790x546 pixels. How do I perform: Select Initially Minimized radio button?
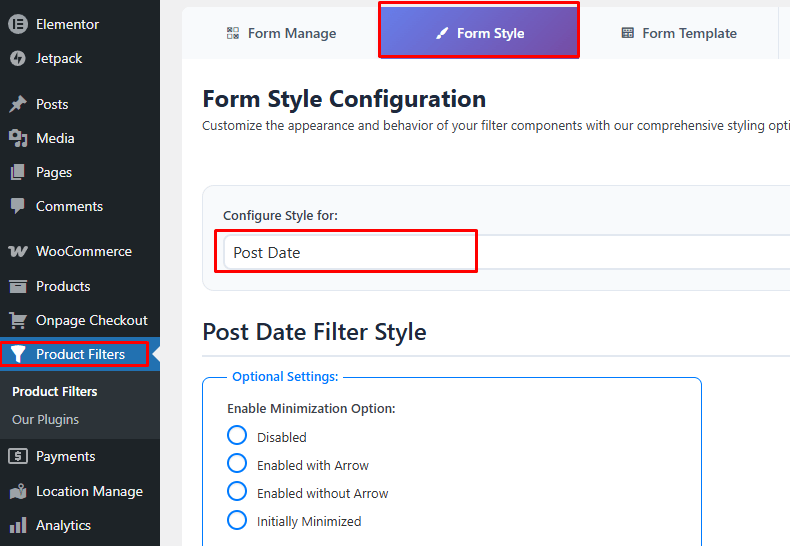pos(237,520)
